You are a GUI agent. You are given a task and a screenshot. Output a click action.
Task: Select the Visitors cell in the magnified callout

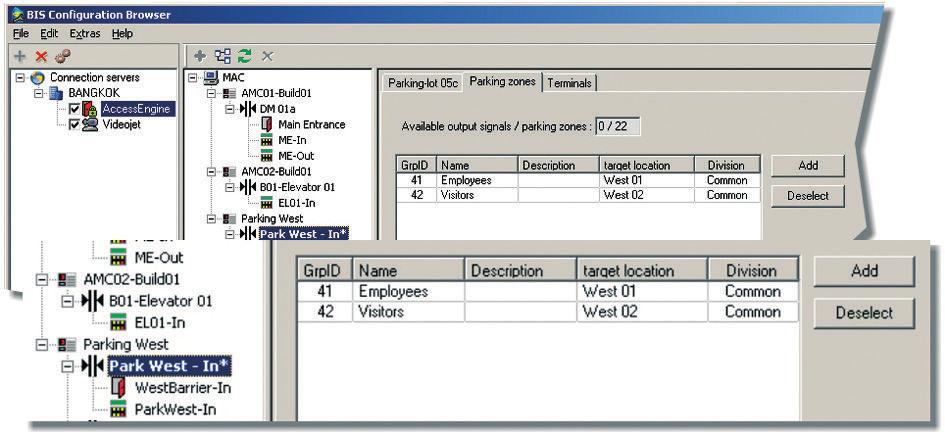pyautogui.click(x=409, y=312)
